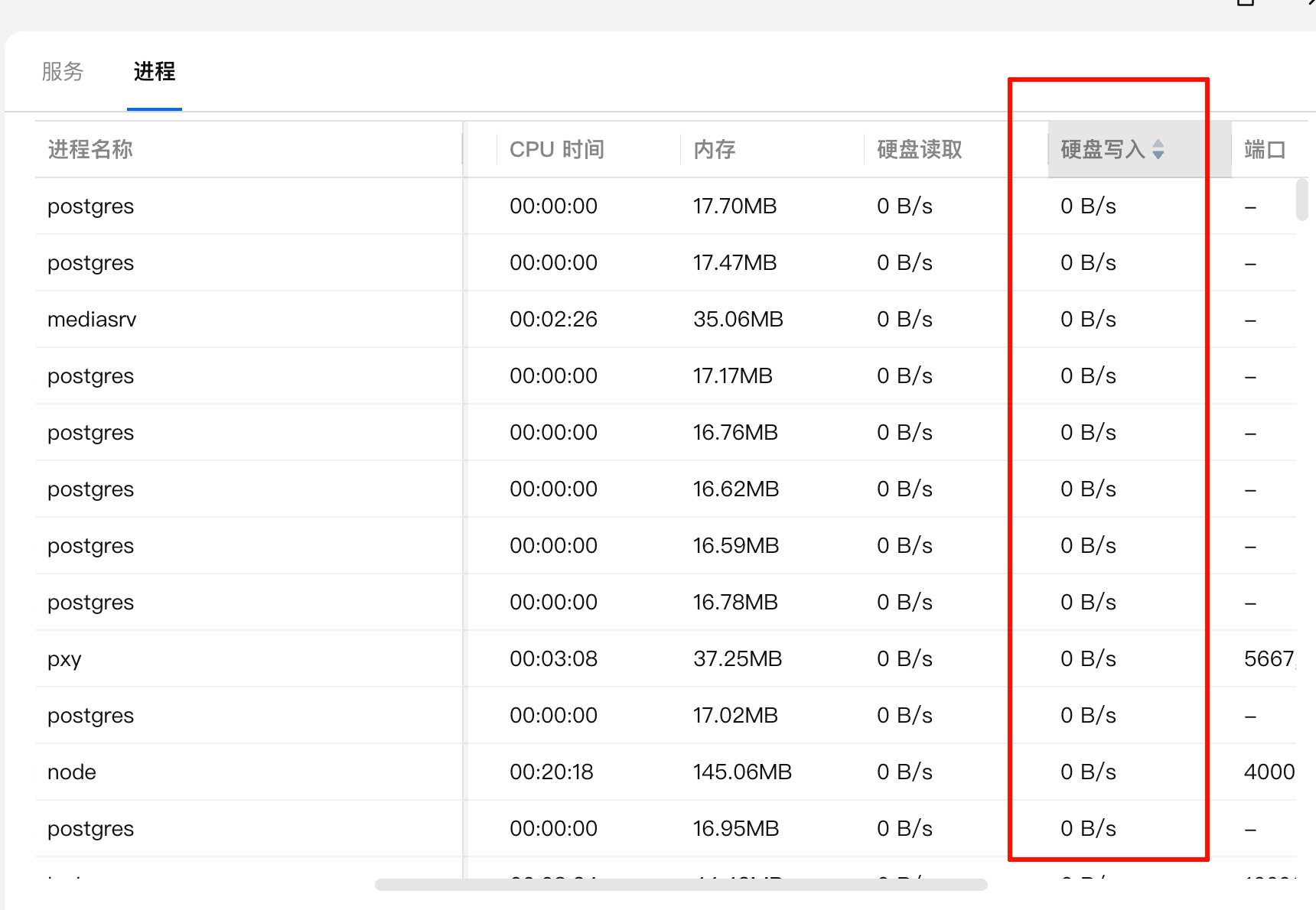Click the 硬盘写入 value in the 17.70MB row
Screen dimensions: 1316x910
(x=1088, y=206)
